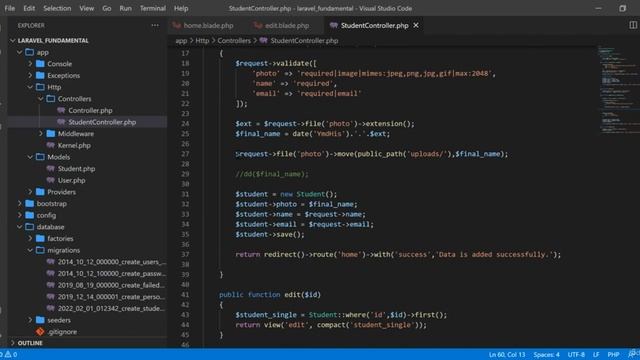Open the Help menu
Screen dimensions: 640x360
coord(181,8)
